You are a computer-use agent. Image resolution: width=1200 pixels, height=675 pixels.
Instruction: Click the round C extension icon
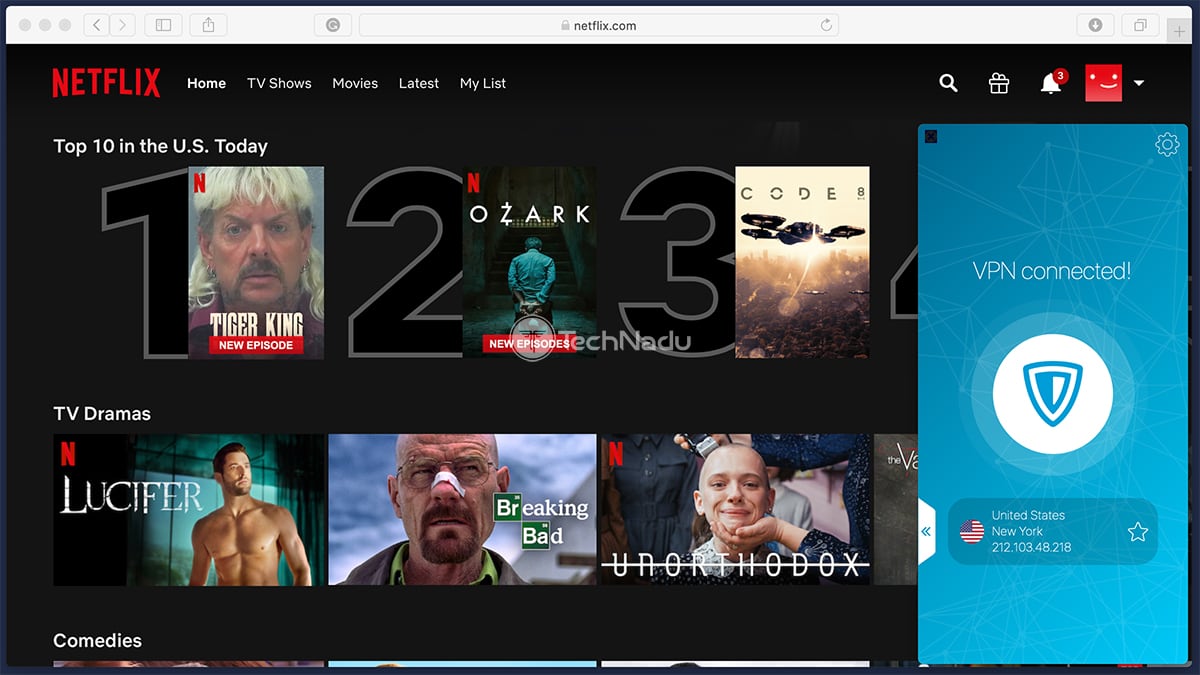point(333,25)
